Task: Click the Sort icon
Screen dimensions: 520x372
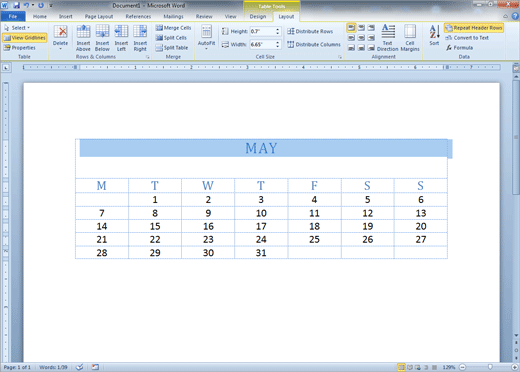Action: click(434, 35)
